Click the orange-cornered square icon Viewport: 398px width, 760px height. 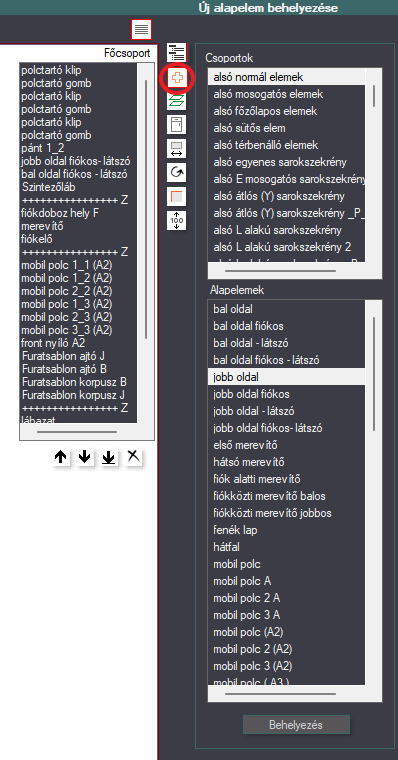point(176,196)
